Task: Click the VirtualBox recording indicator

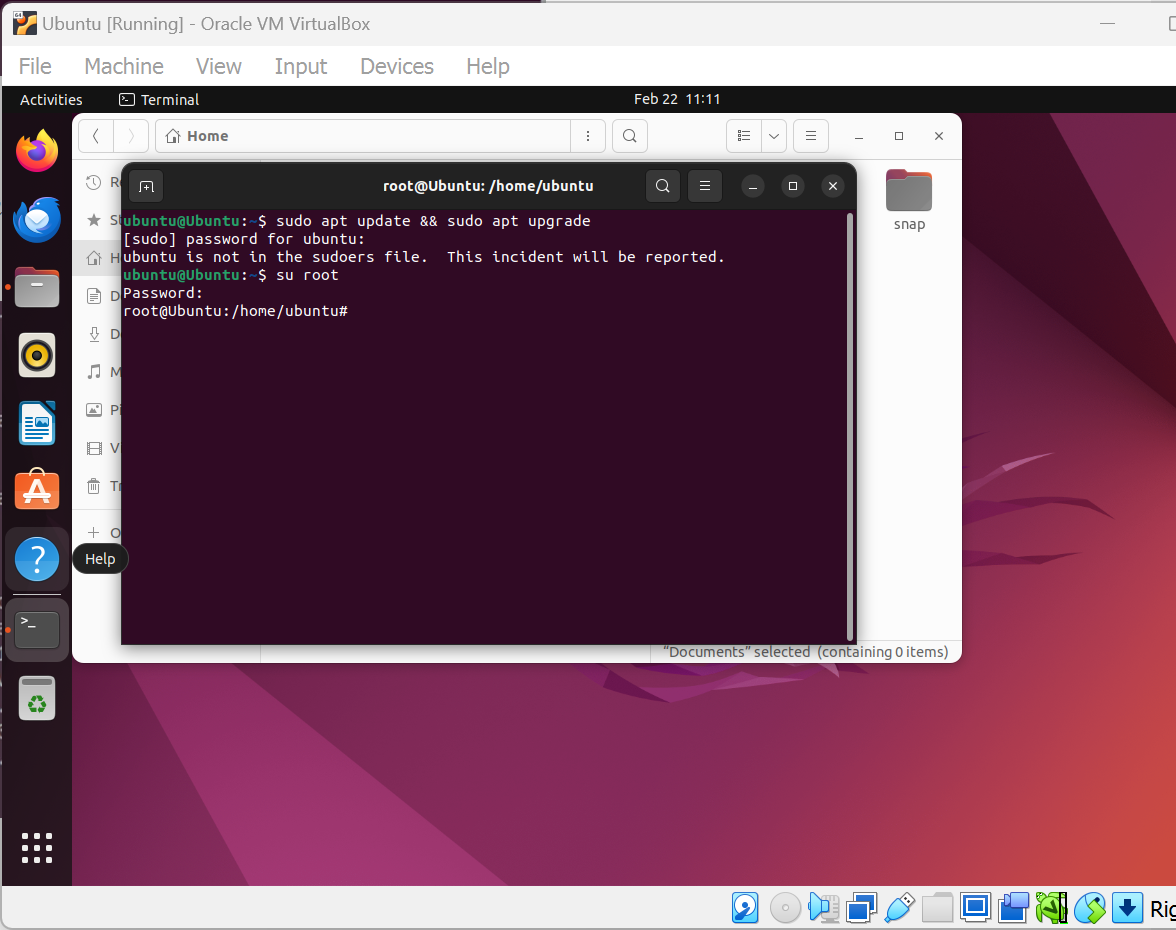Action: click(1013, 908)
